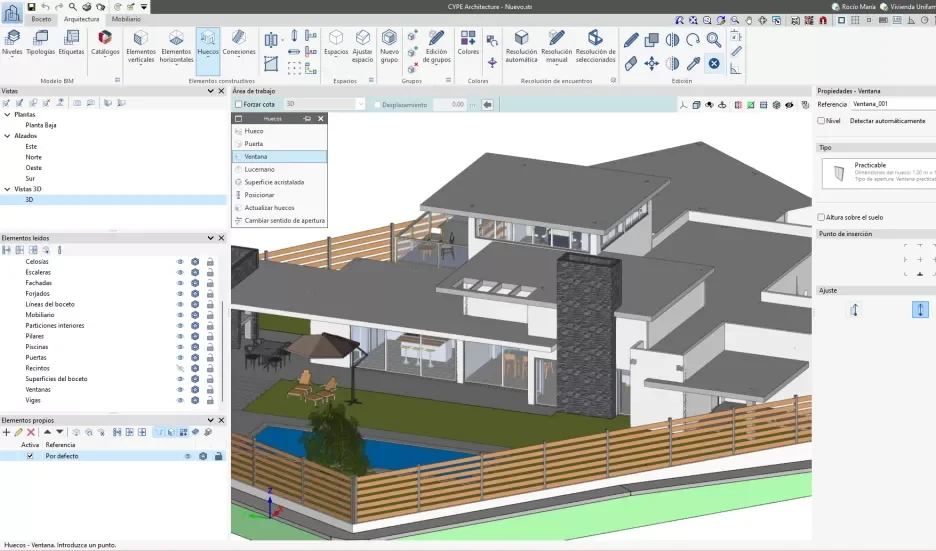The image size is (936, 551).
Task: Switch to the Mobiliario ribbon tab
Action: 126,19
